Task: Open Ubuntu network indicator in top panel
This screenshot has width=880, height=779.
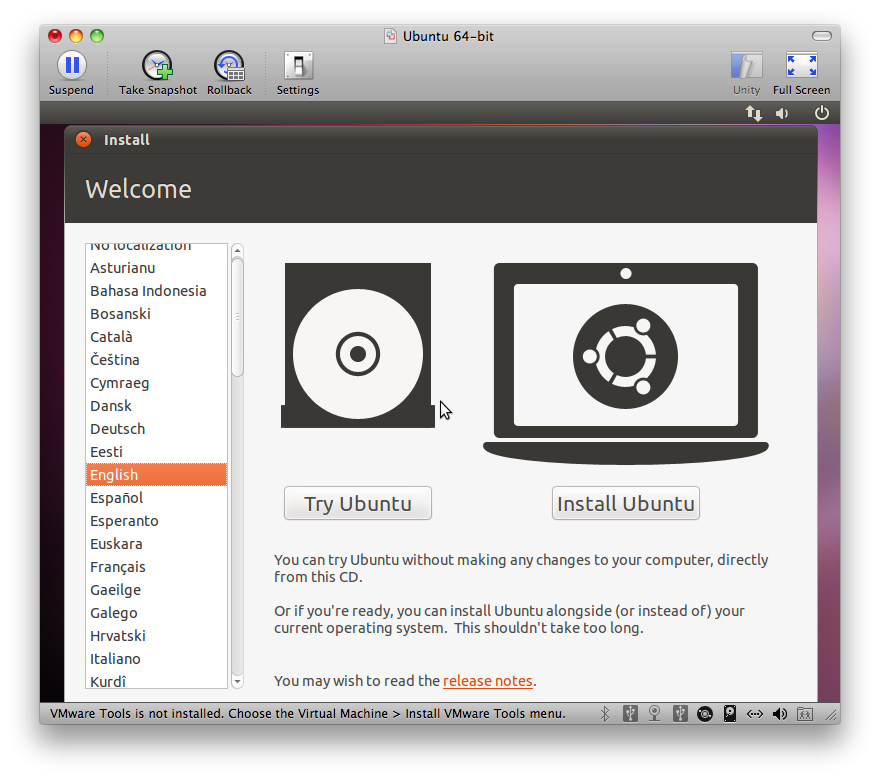Action: (754, 114)
